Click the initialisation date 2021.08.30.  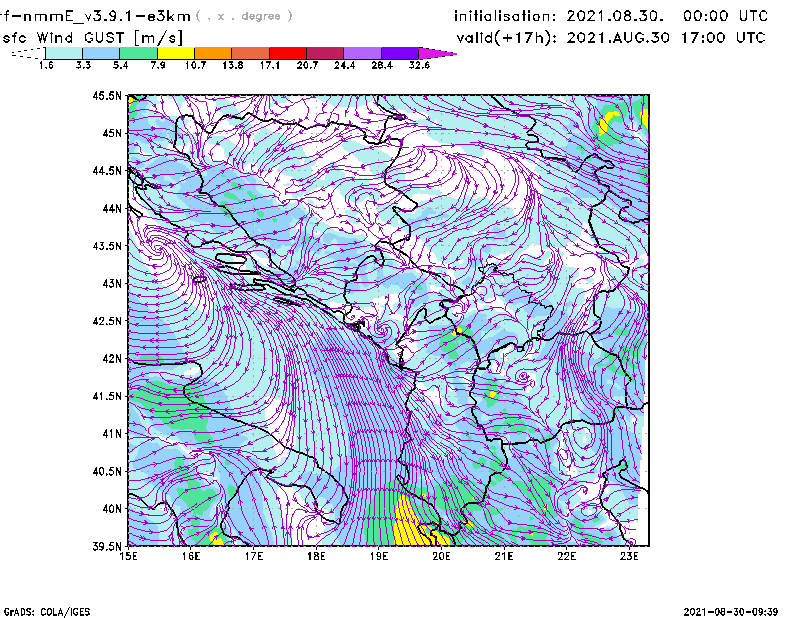tap(615, 16)
